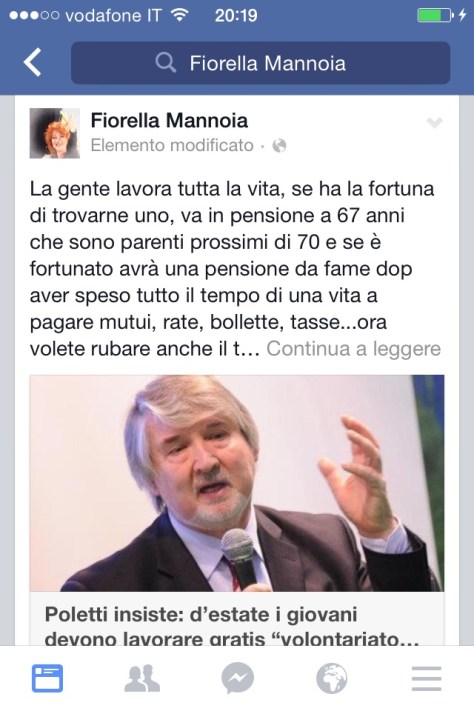Open the News Feed tab icon
The width and height of the screenshot is (474, 711).
(x=47, y=678)
